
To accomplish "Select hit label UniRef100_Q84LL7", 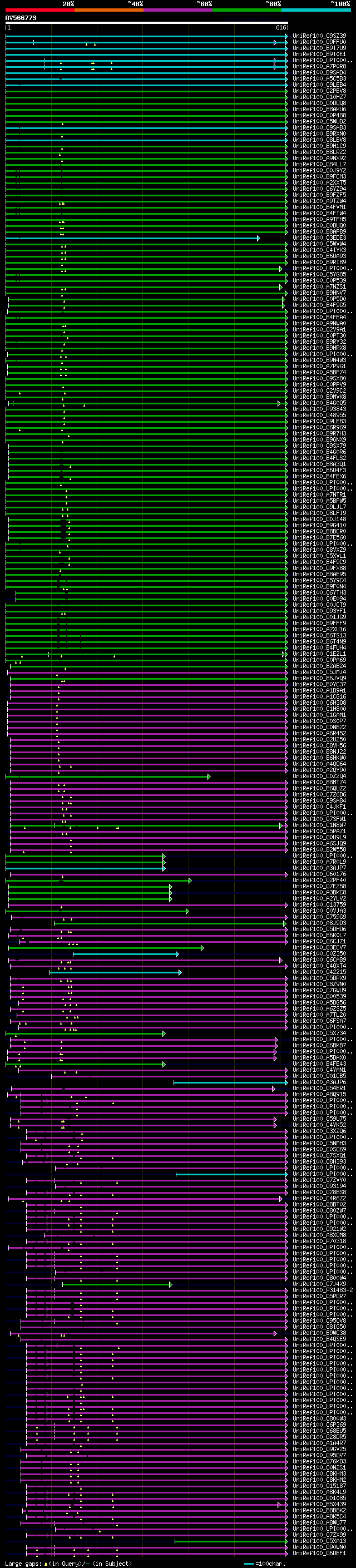I will pos(319,164).
